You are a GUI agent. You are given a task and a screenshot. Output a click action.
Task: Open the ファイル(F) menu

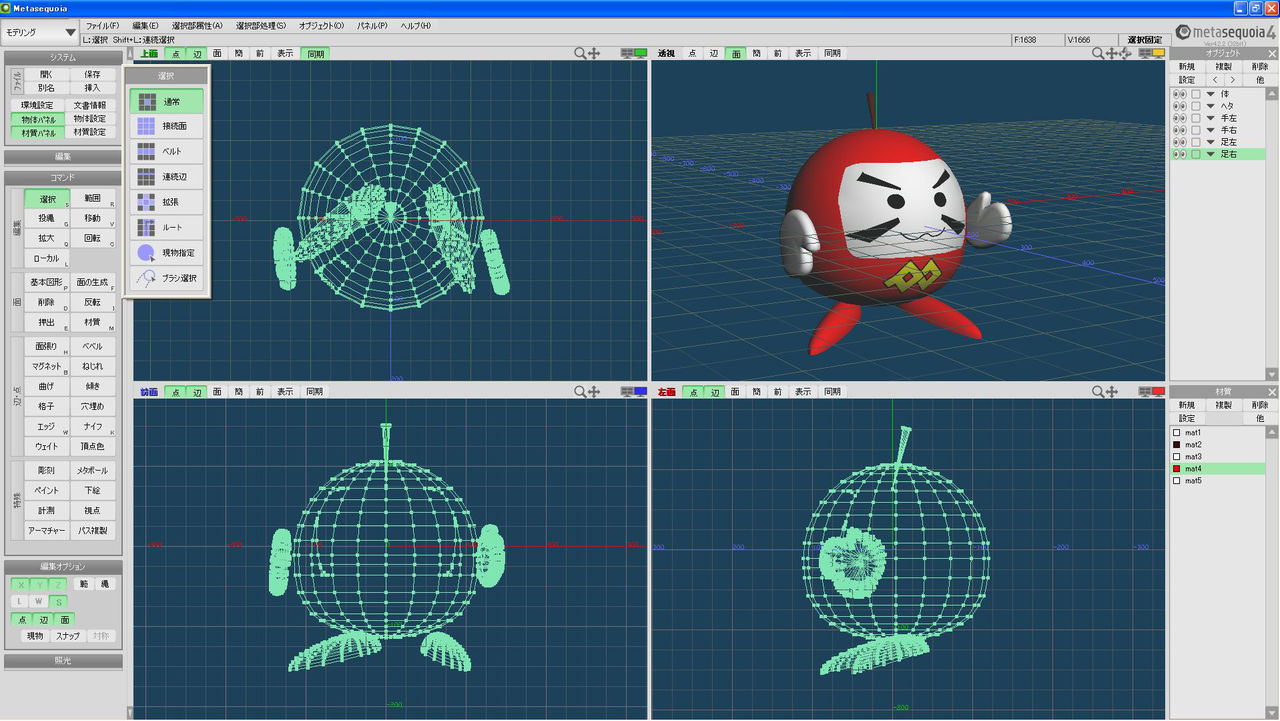click(102, 25)
